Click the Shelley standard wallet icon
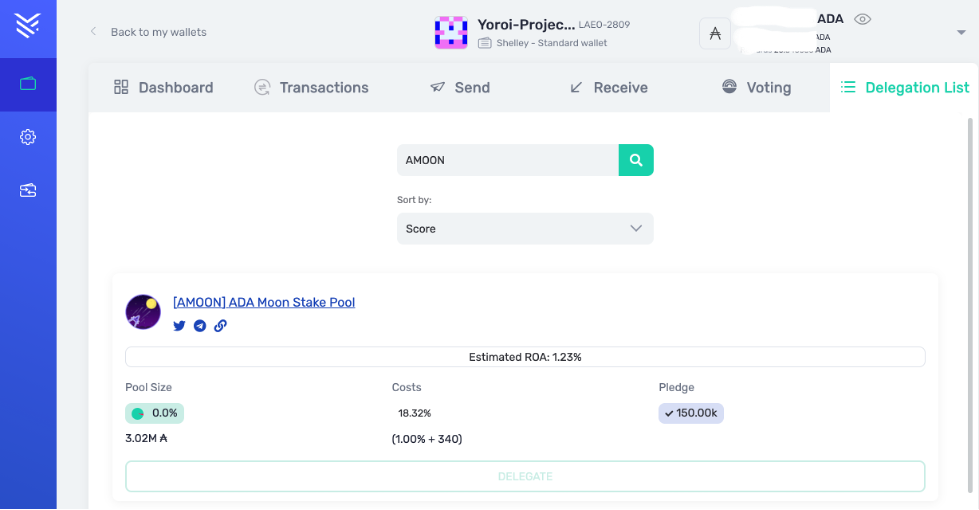The height and width of the screenshot is (510, 979). tap(485, 43)
